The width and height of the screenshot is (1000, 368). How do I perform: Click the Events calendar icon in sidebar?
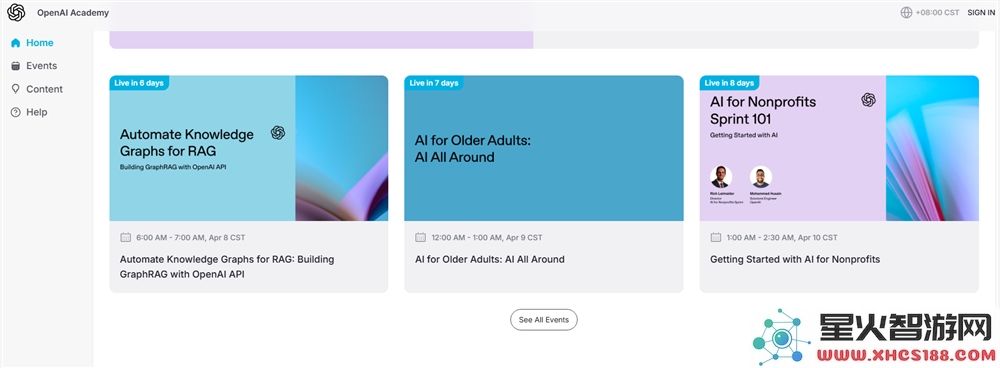[15, 66]
